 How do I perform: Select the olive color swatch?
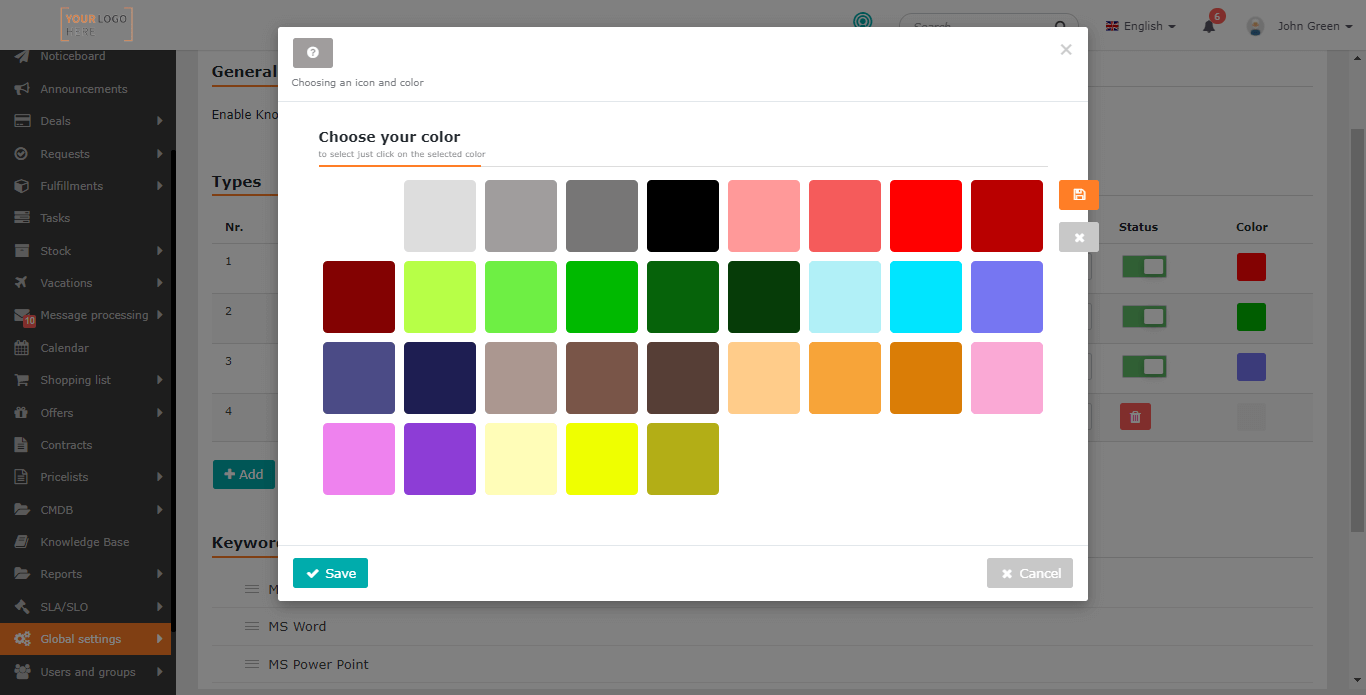[x=683, y=459]
